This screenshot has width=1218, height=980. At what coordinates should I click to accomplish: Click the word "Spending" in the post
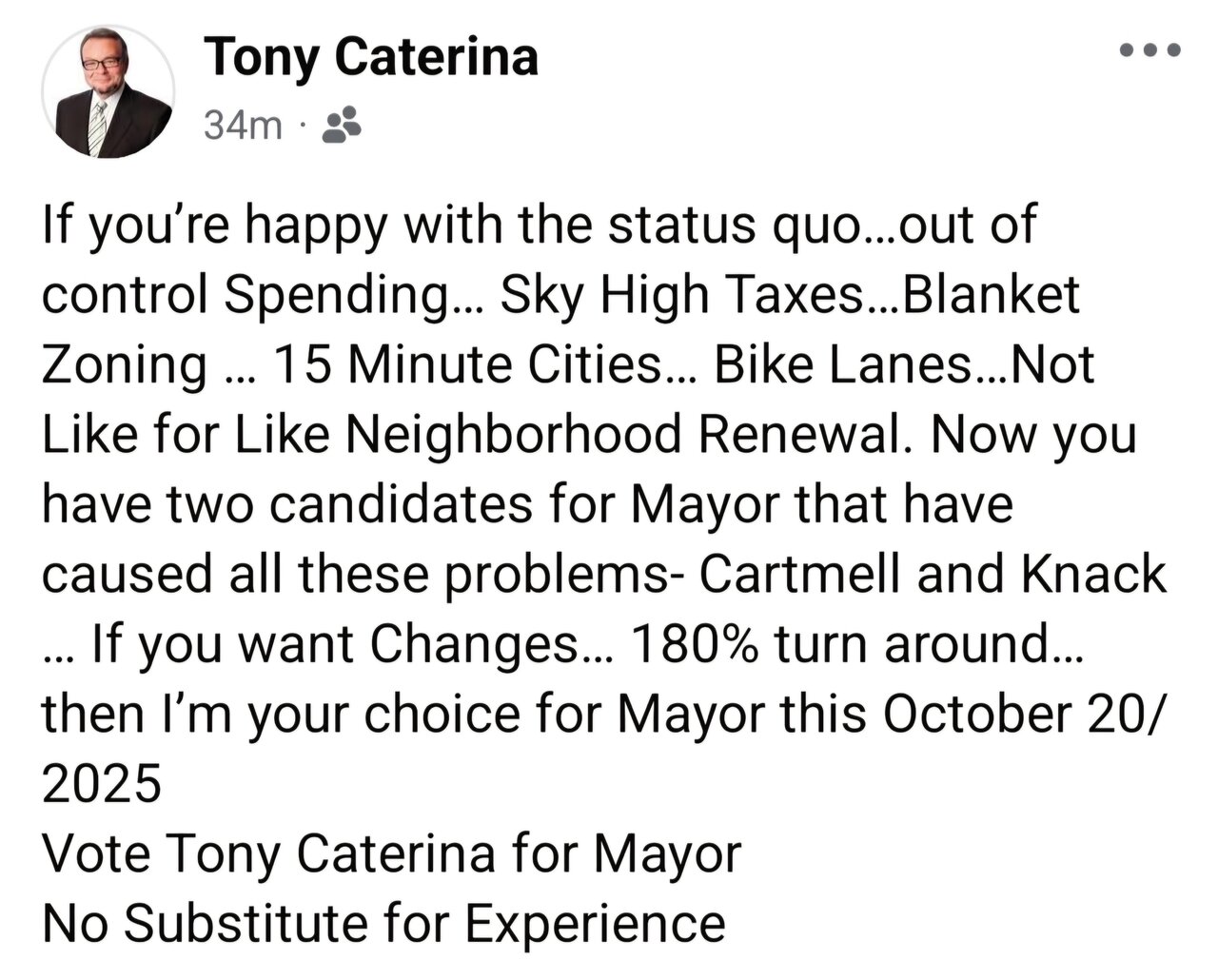point(341,297)
